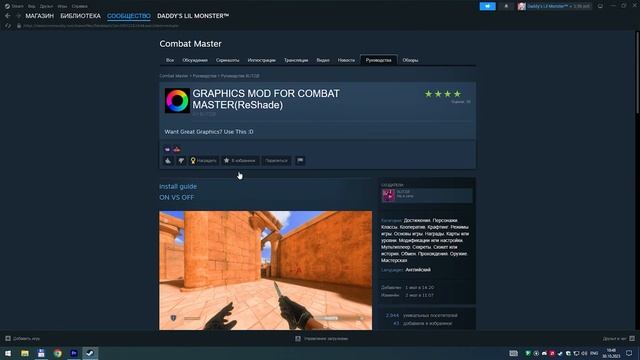Click the Английский language link
640x360 pixels.
click(x=418, y=270)
